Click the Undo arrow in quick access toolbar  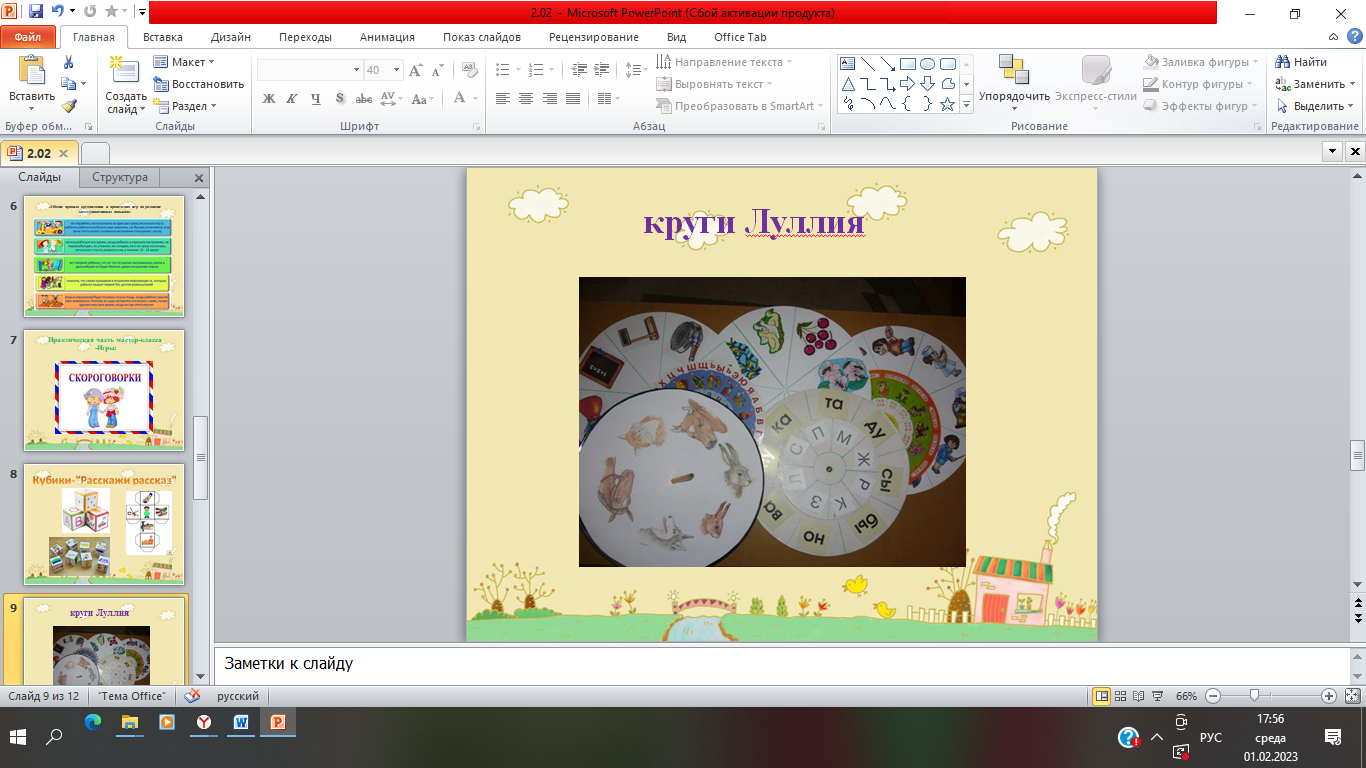pos(57,12)
